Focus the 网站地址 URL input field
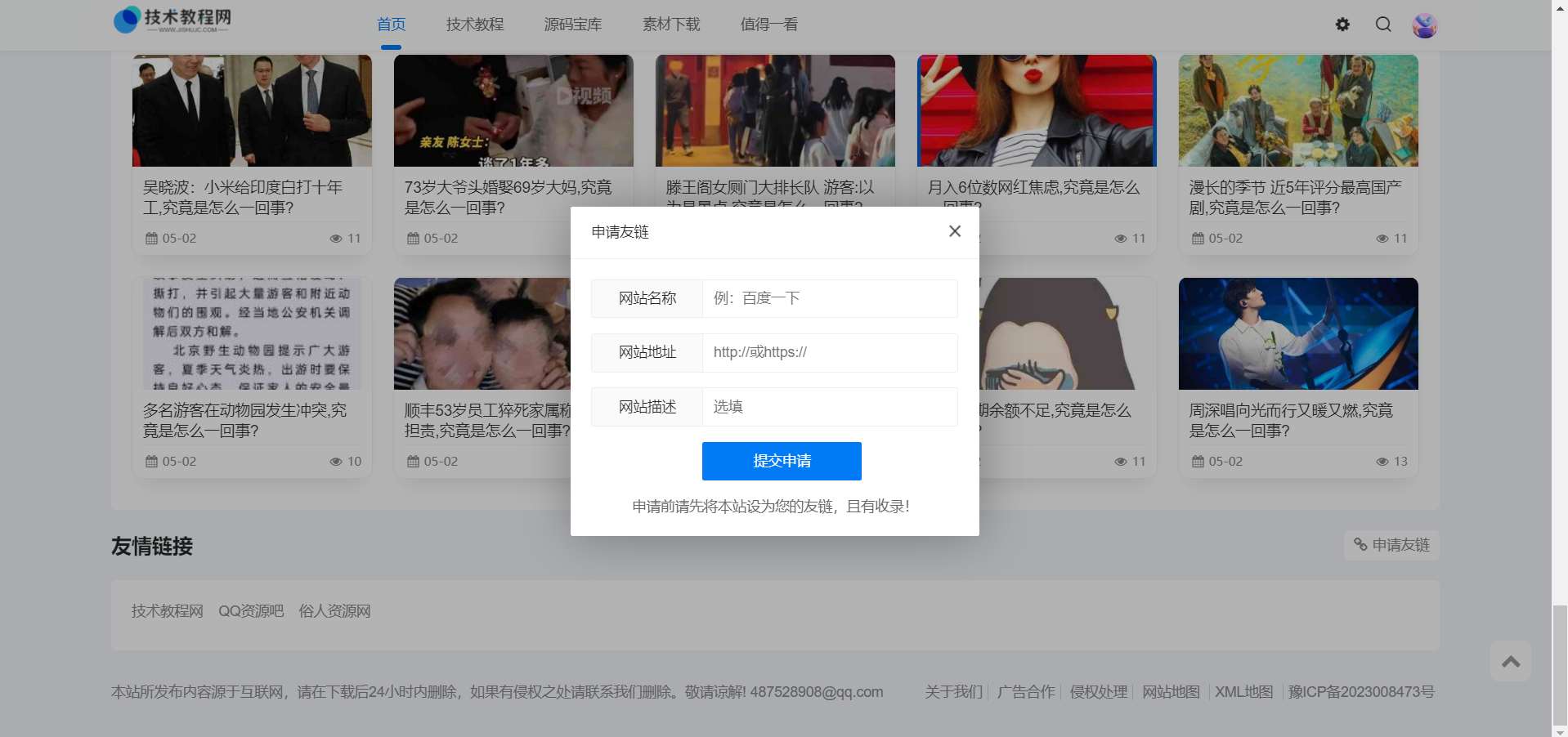 [x=829, y=352]
